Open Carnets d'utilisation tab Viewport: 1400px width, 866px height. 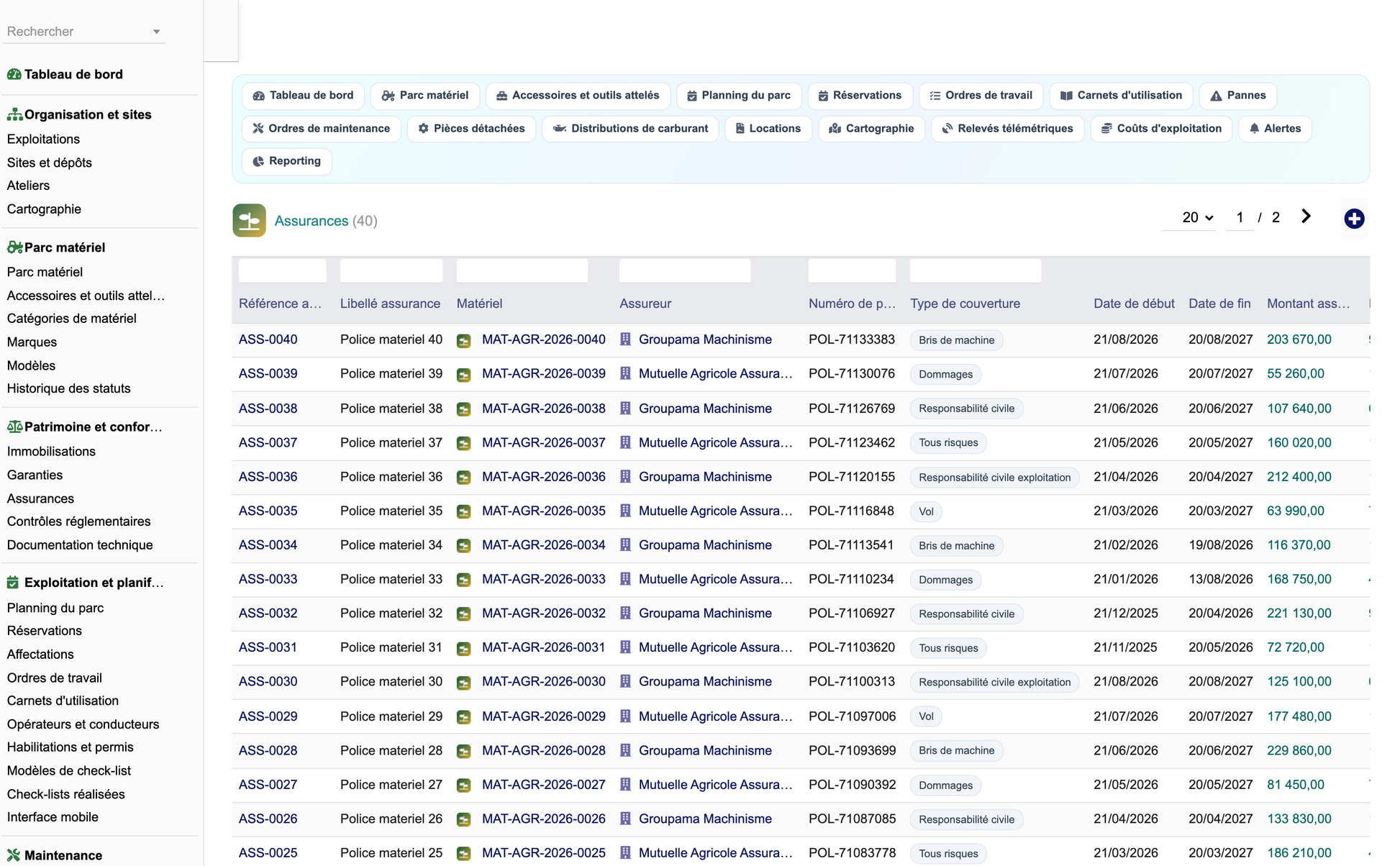(x=1121, y=96)
